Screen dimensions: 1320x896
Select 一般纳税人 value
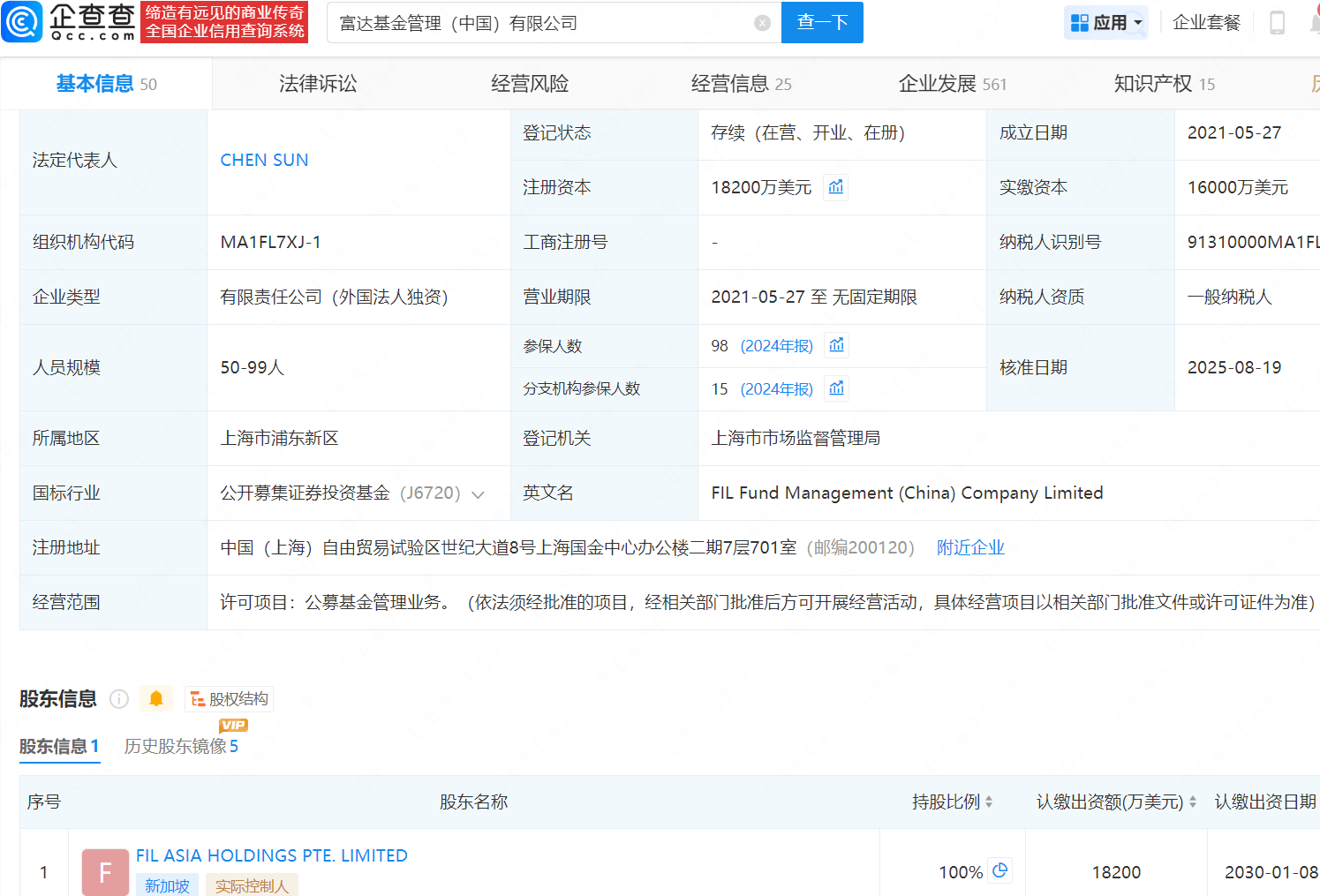pos(1229,297)
